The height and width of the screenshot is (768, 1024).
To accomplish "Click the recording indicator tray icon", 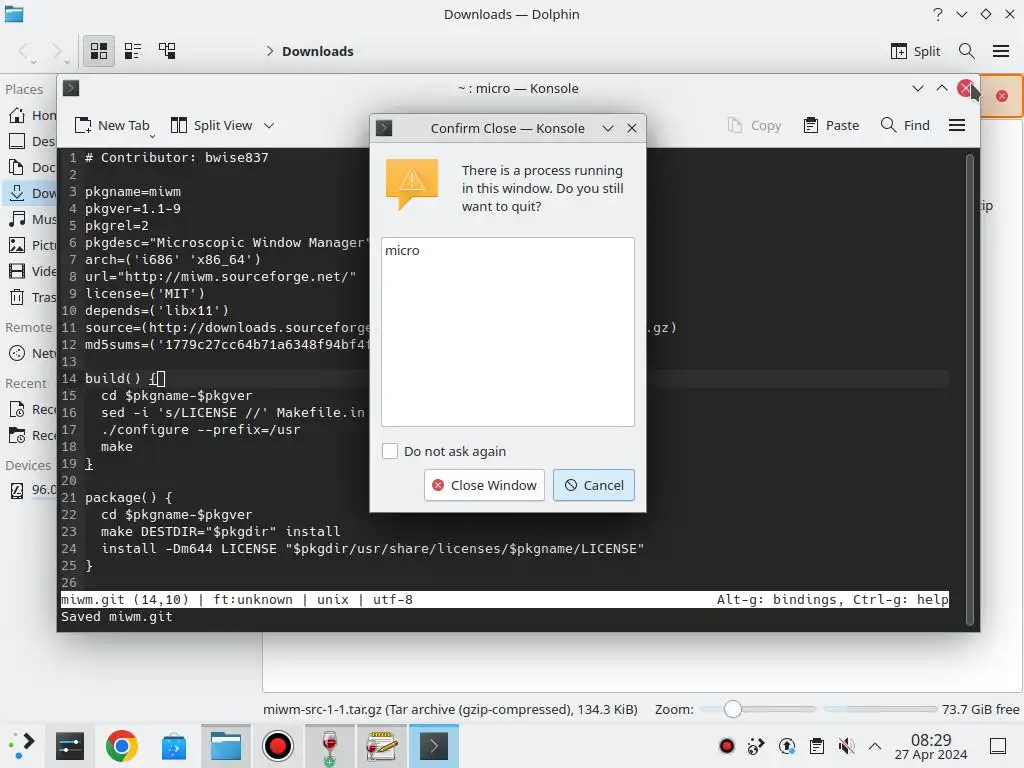I will (x=726, y=746).
